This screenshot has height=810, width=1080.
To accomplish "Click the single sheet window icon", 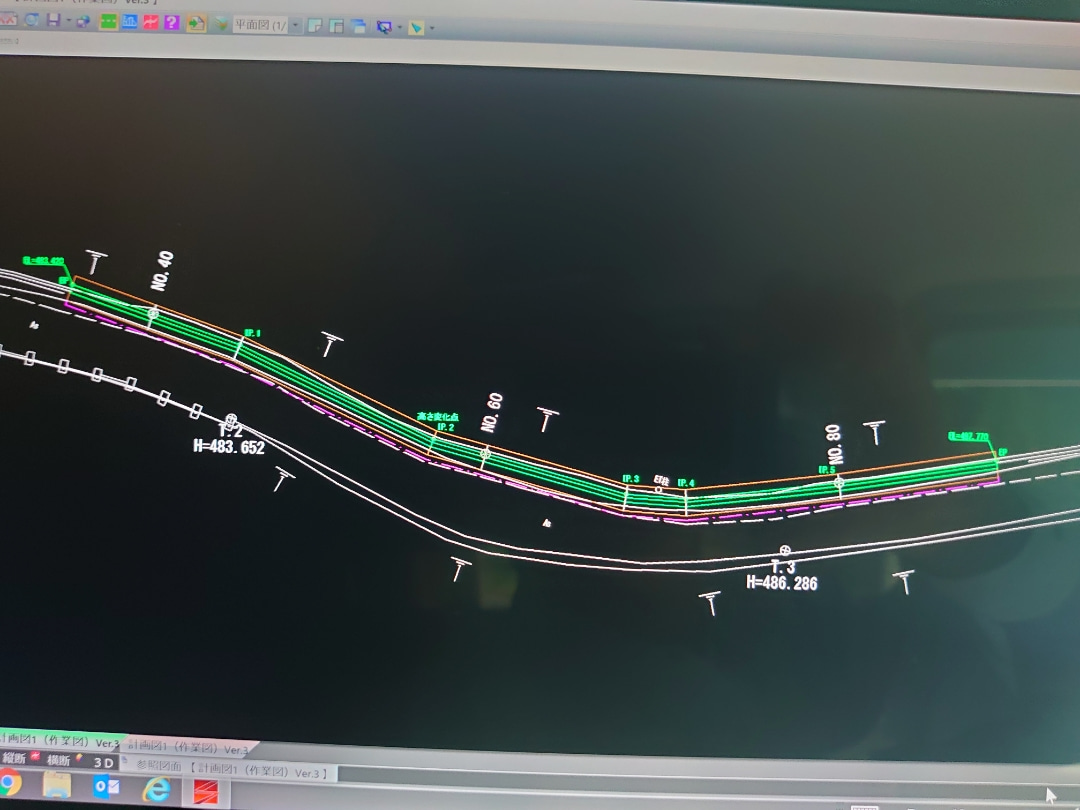I will (315, 26).
